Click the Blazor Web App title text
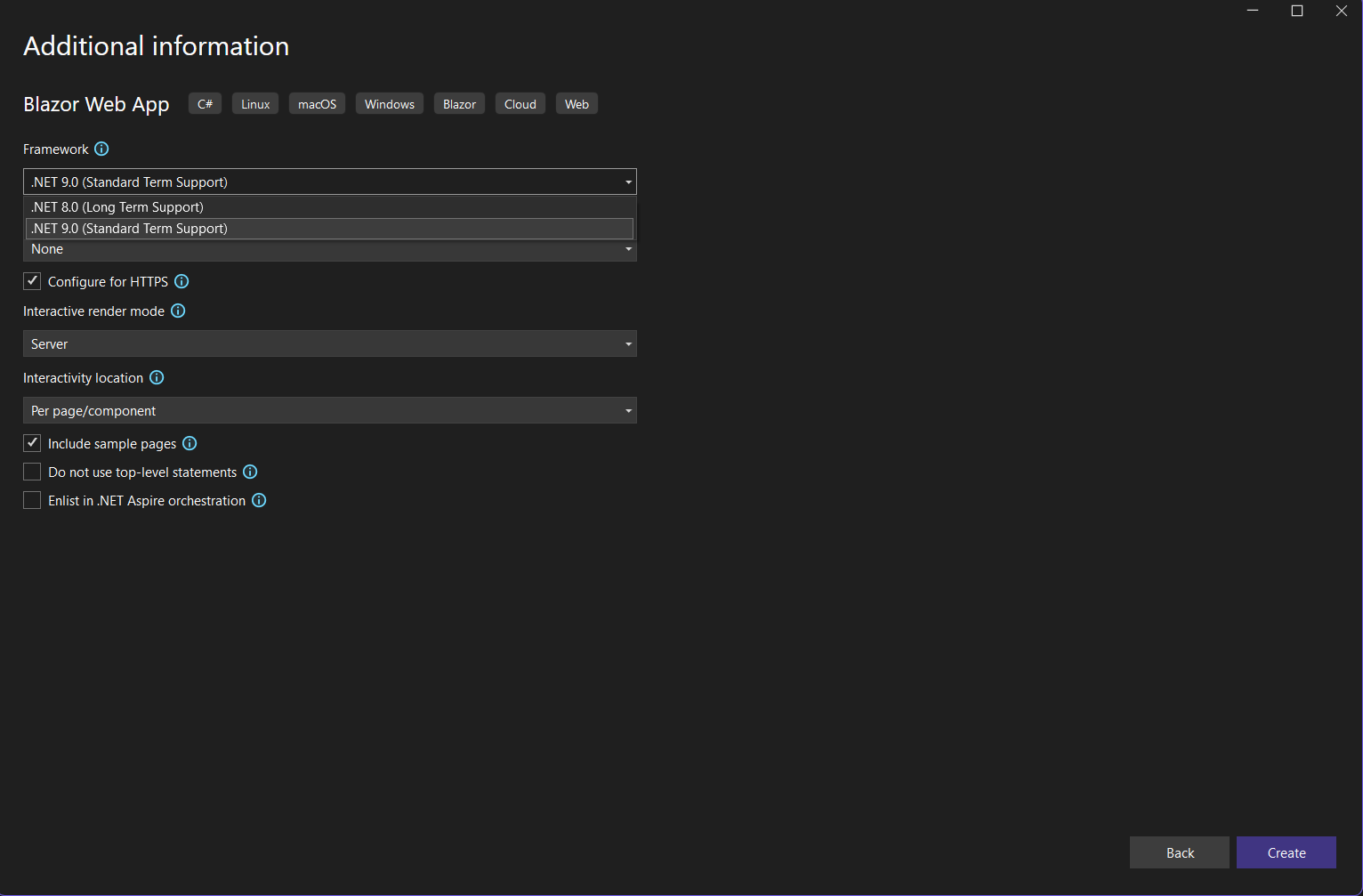This screenshot has height=896, width=1363. pyautogui.click(x=96, y=104)
